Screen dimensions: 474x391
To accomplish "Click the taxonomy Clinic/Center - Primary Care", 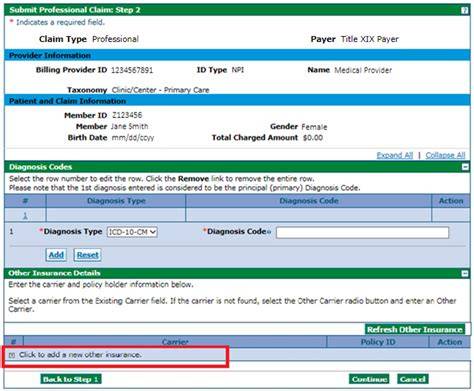I will click(x=160, y=90).
